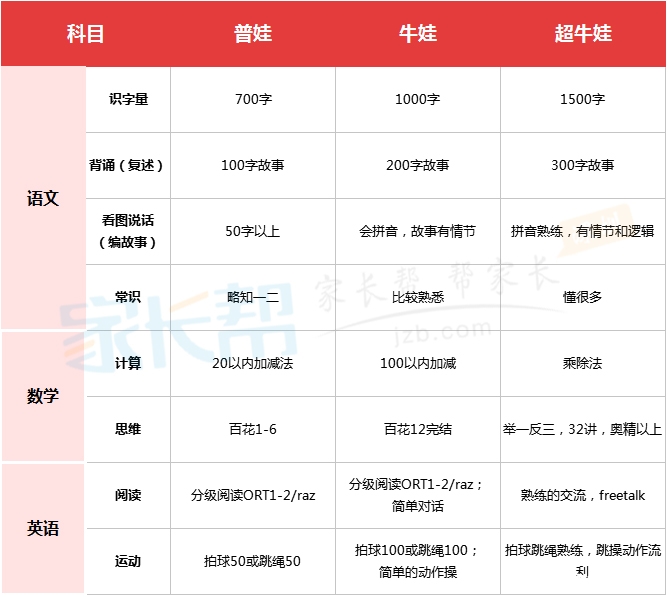Click the 拍球跳绳熟练，跳操动作流利 cell

[x=583, y=561]
